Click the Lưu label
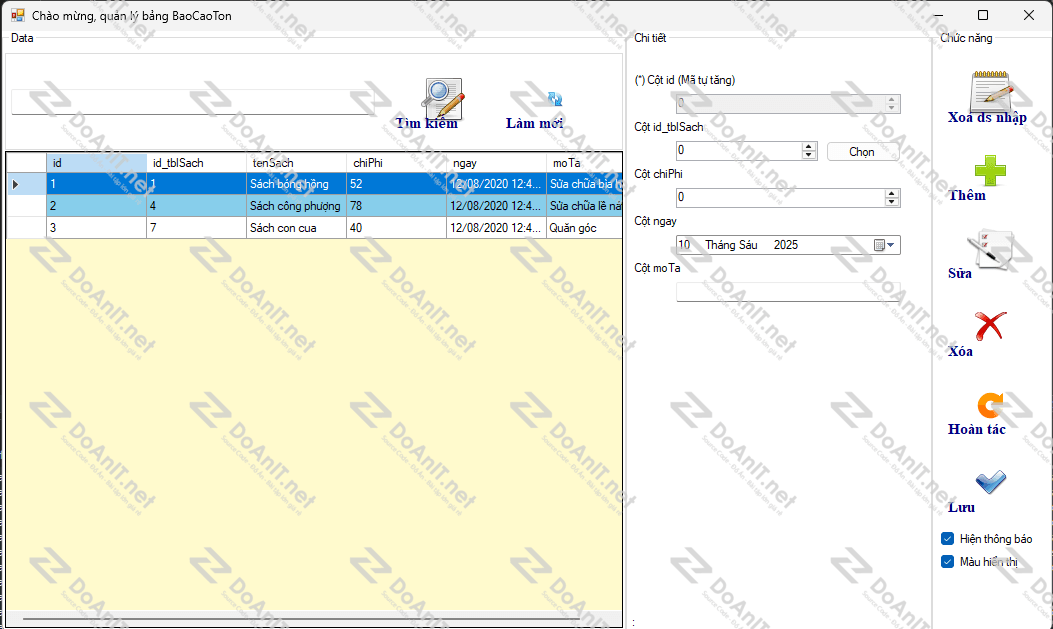Viewport: 1053px width, 629px height. tap(961, 507)
